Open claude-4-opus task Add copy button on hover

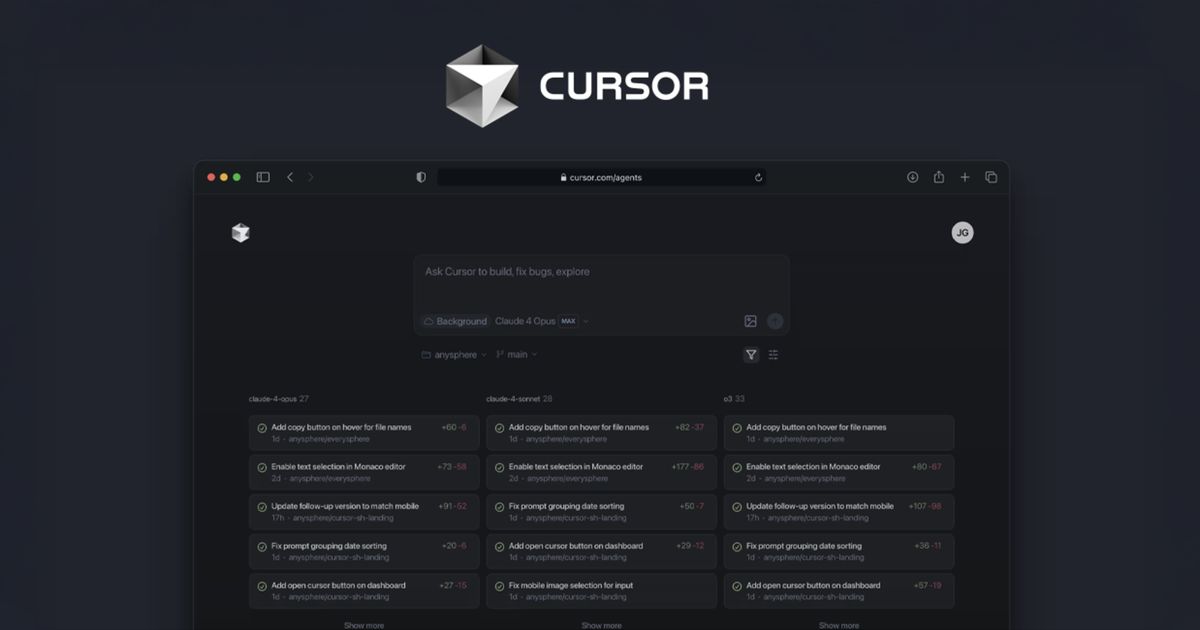point(364,433)
